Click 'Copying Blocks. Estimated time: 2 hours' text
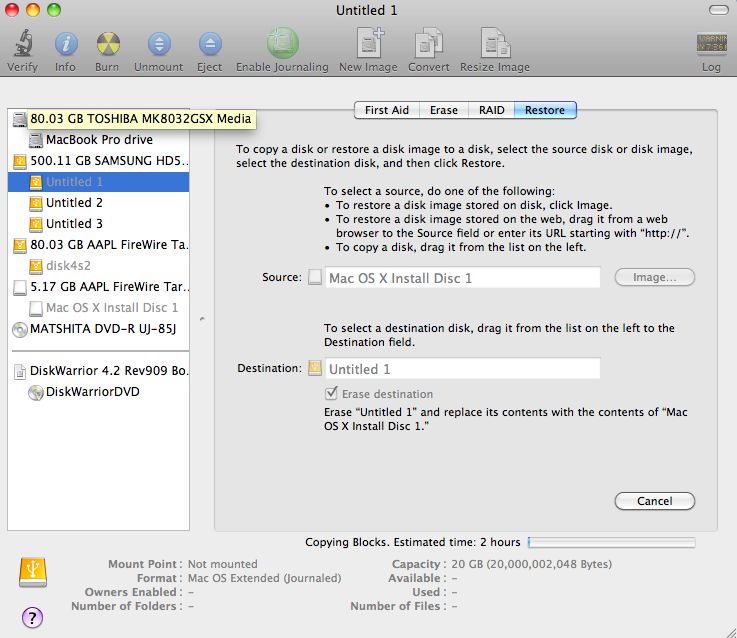 tap(413, 543)
